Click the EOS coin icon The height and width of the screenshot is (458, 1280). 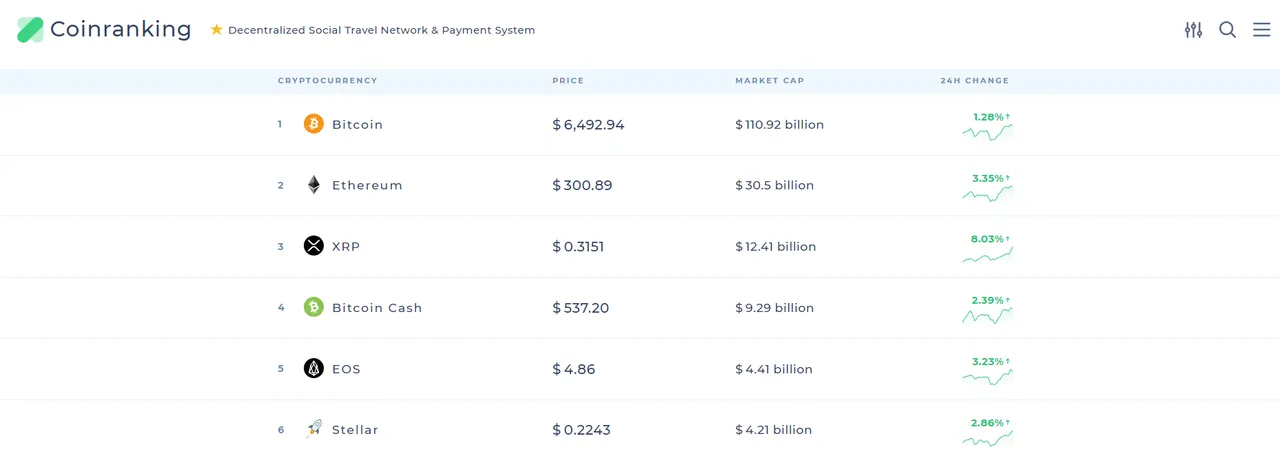(x=314, y=368)
